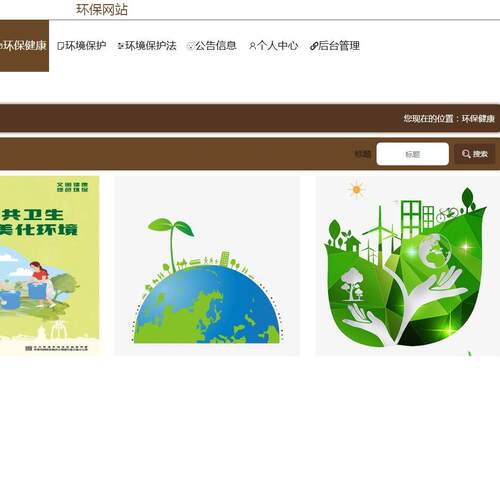Screen dimensions: 500x500
Task: Select the 公告信息 menu item
Action: pos(212,46)
